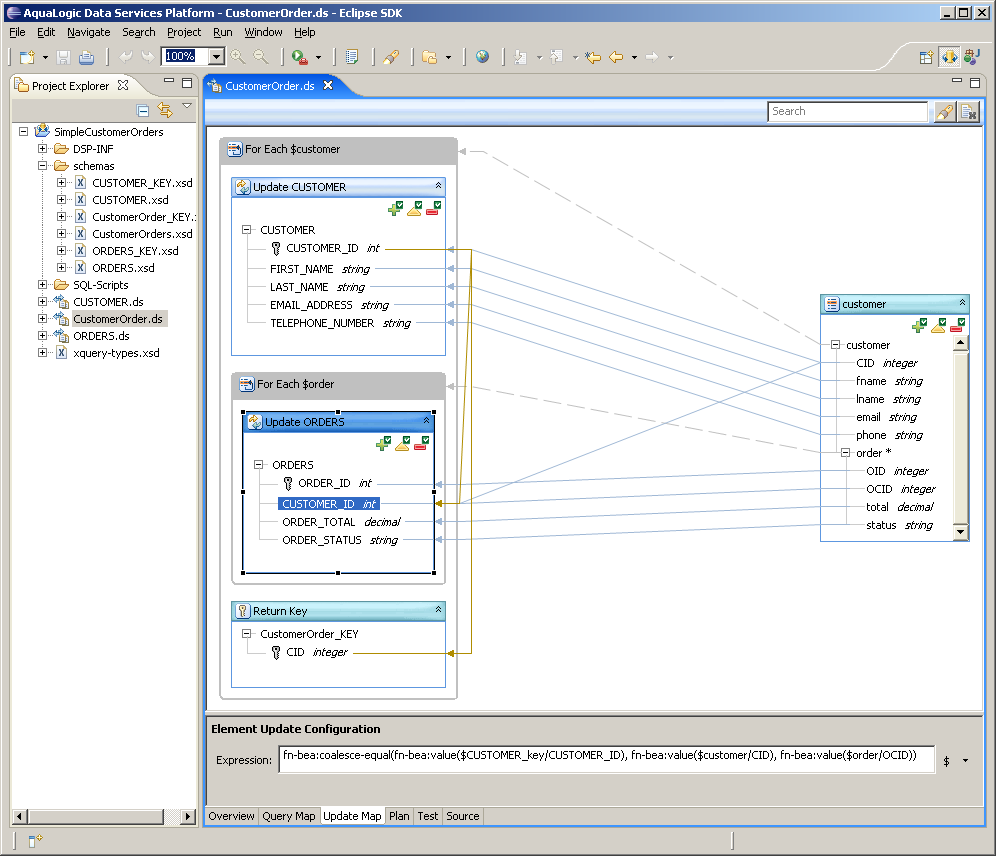Click the Run green play icon
Screen dimensions: 996x856
299,57
